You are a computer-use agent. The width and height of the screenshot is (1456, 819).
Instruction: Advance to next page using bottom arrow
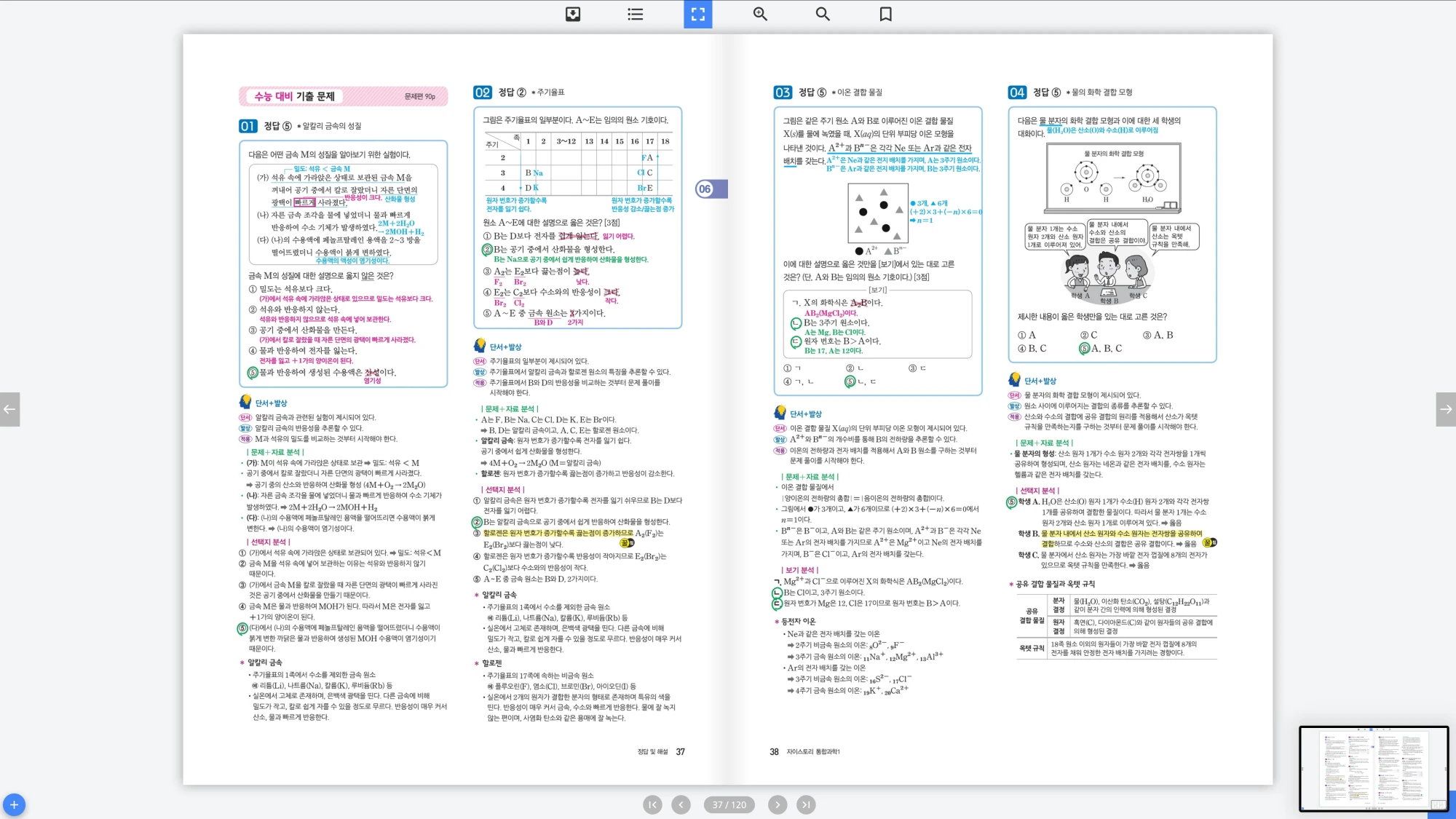pyautogui.click(x=778, y=804)
